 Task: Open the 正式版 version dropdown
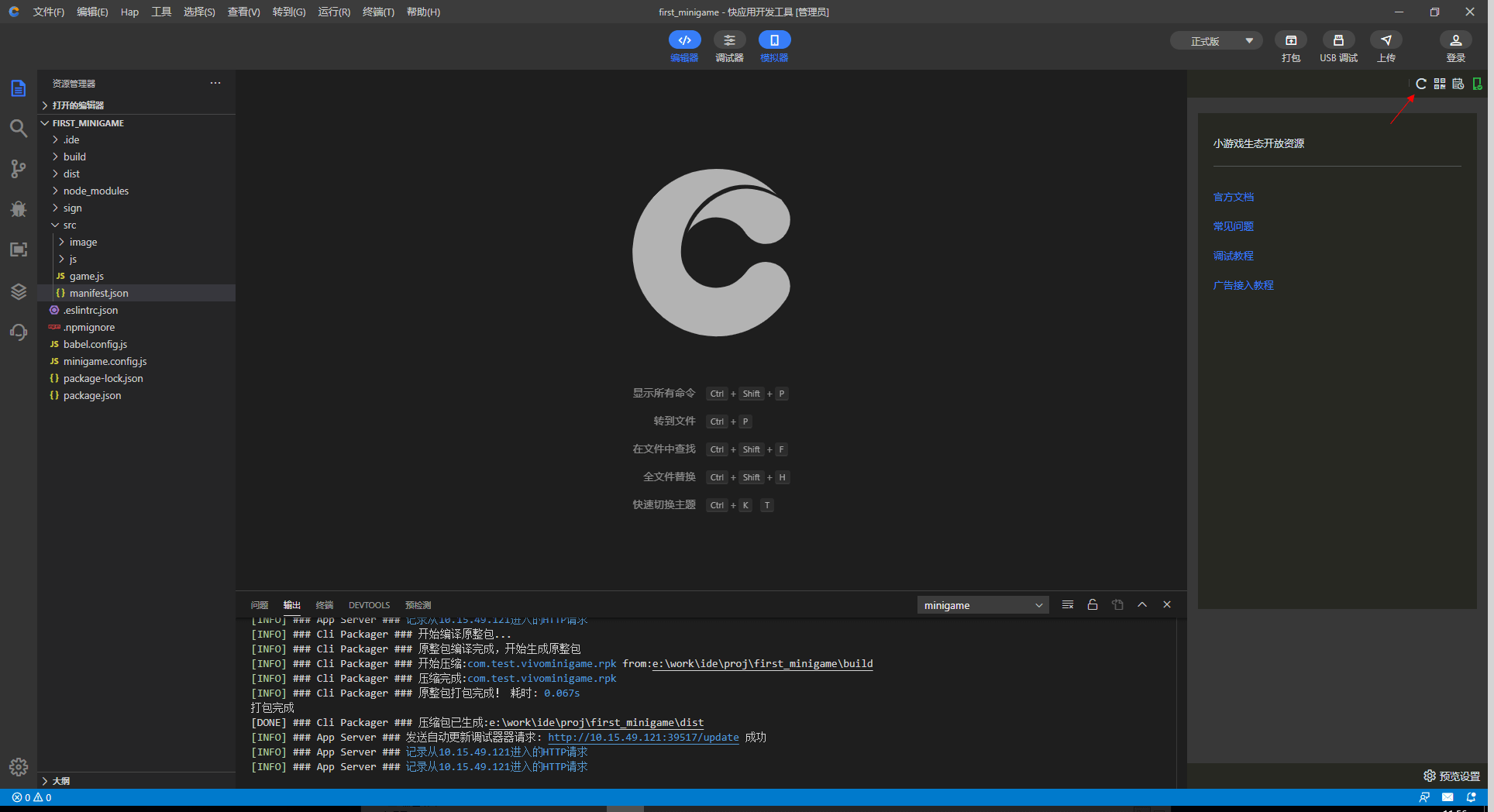click(1216, 41)
